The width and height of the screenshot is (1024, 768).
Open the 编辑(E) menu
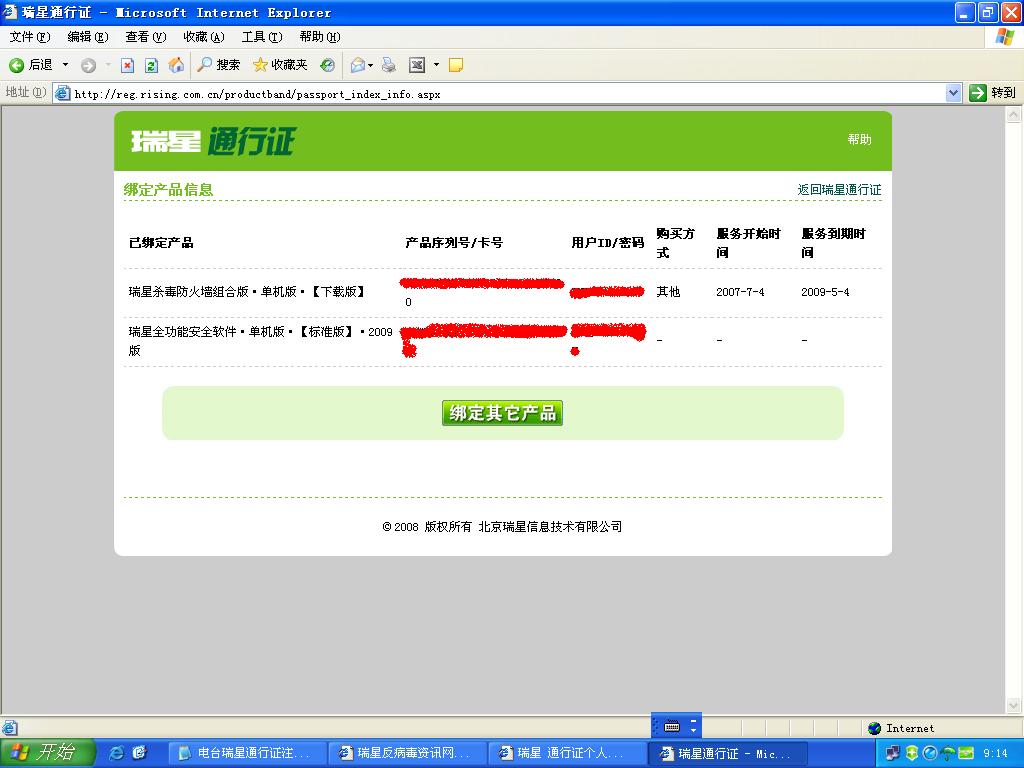pyautogui.click(x=88, y=37)
